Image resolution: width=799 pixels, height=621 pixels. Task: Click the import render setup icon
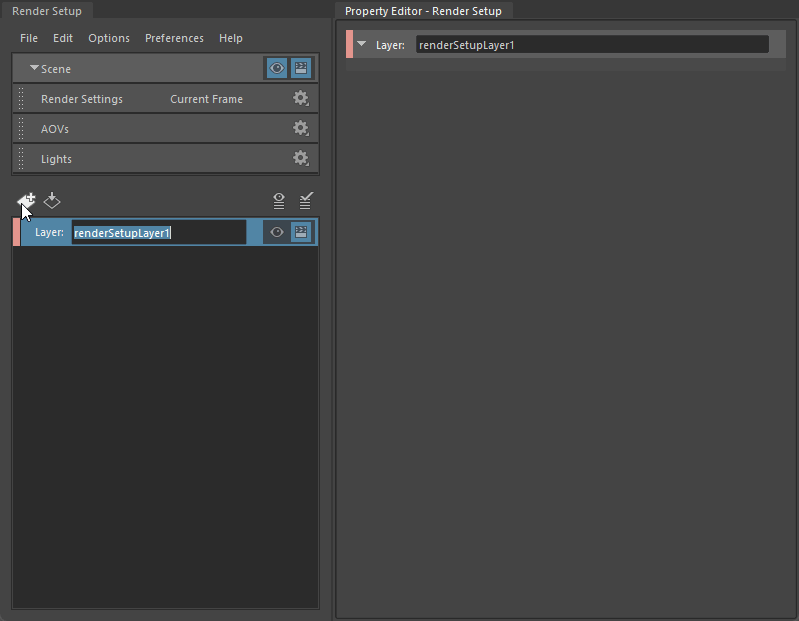[53, 201]
